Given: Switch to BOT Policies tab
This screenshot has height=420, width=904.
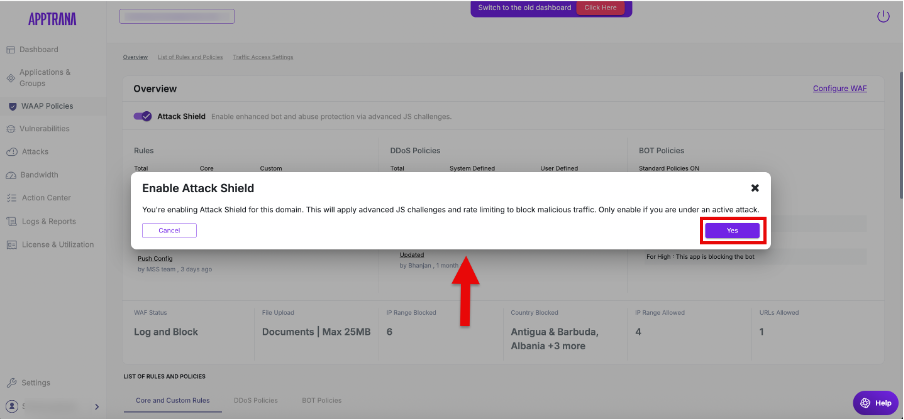Looking at the screenshot, I should tap(322, 400).
